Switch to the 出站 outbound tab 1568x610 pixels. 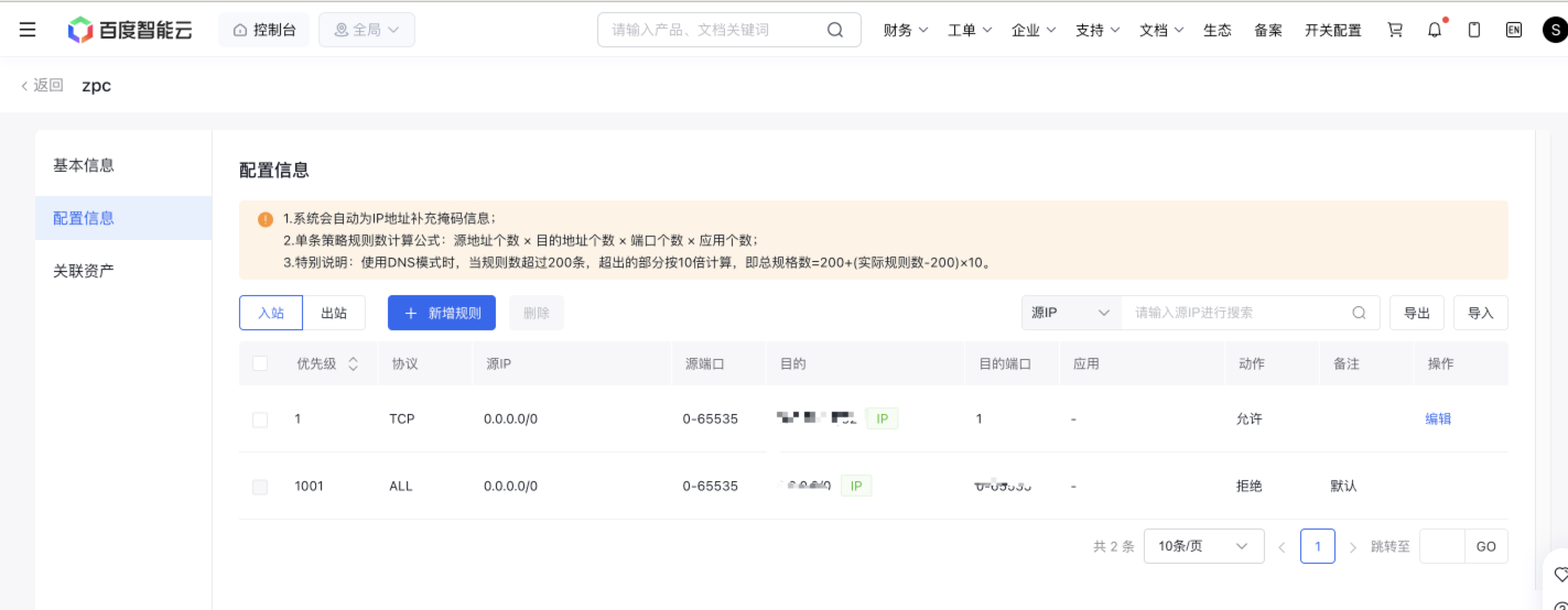tap(334, 313)
